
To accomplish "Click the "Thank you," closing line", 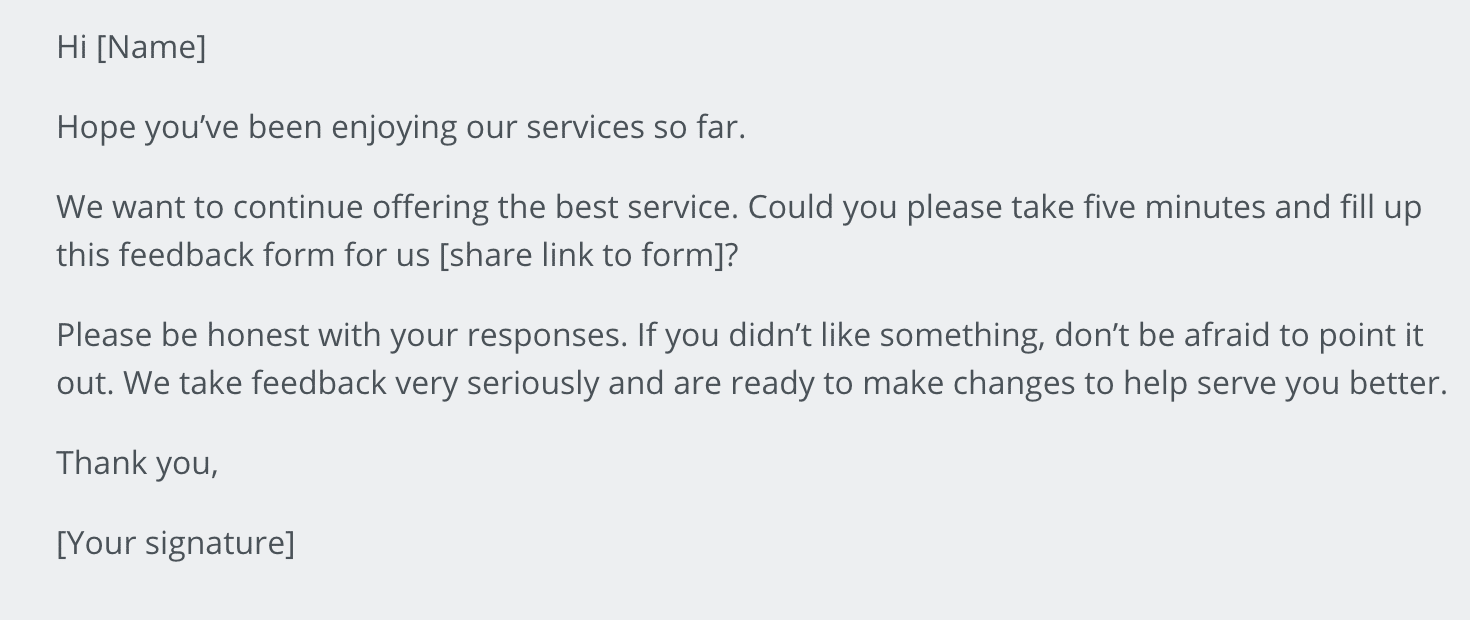I will coord(137,463).
